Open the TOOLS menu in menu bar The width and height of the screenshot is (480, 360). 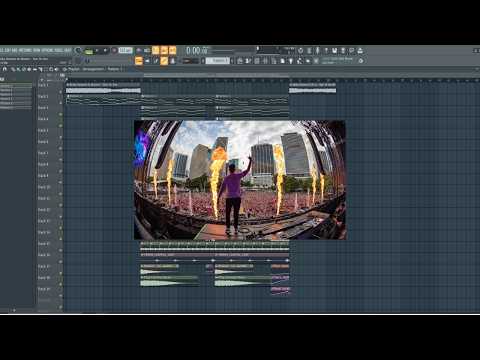point(59,50)
